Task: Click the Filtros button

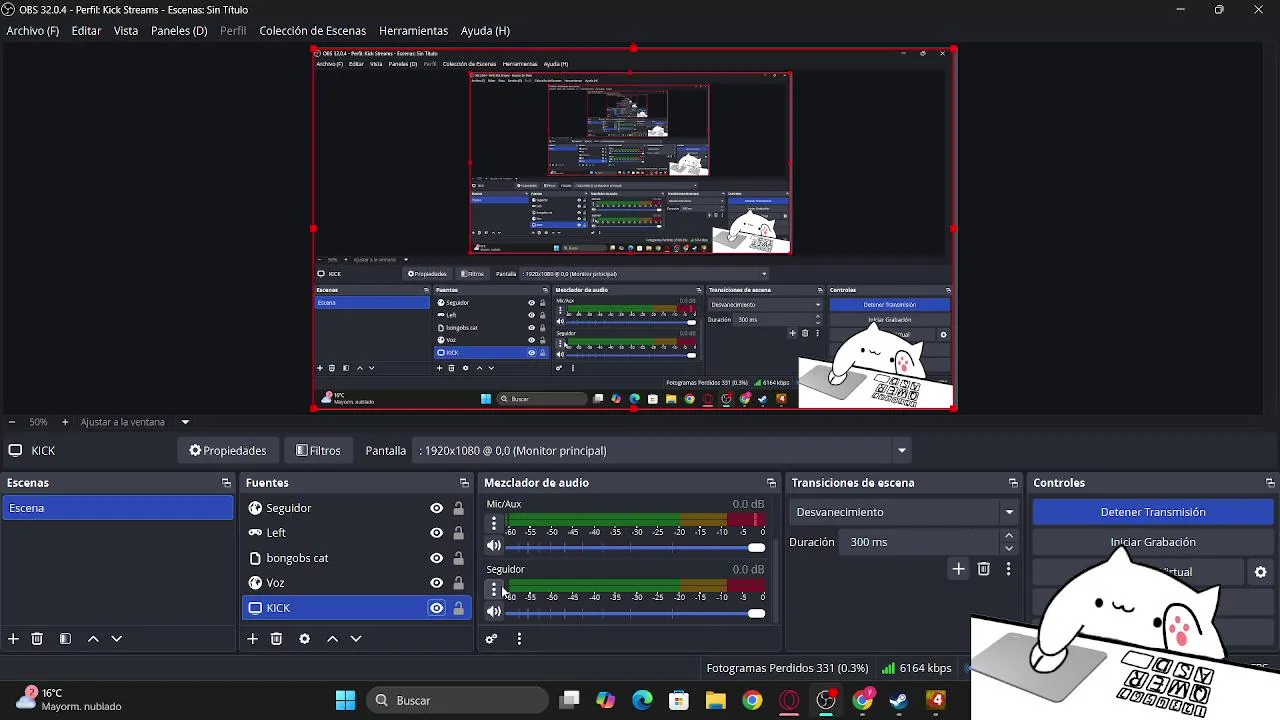Action: coord(319,451)
